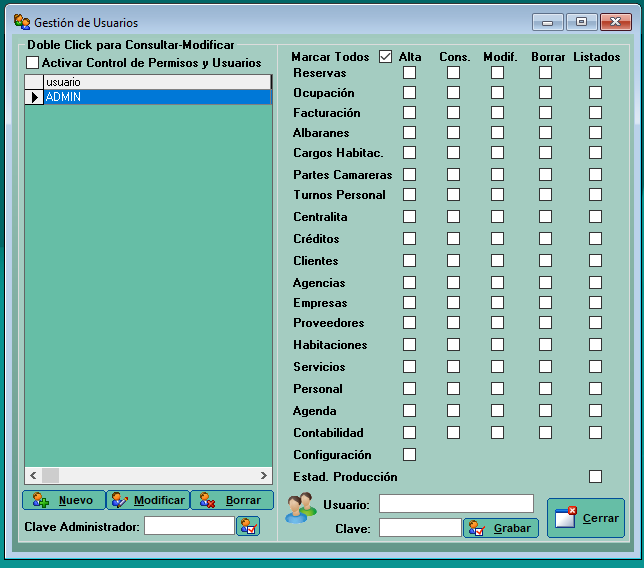Check Listados permission for Facturación
644x568 pixels.
point(595,113)
